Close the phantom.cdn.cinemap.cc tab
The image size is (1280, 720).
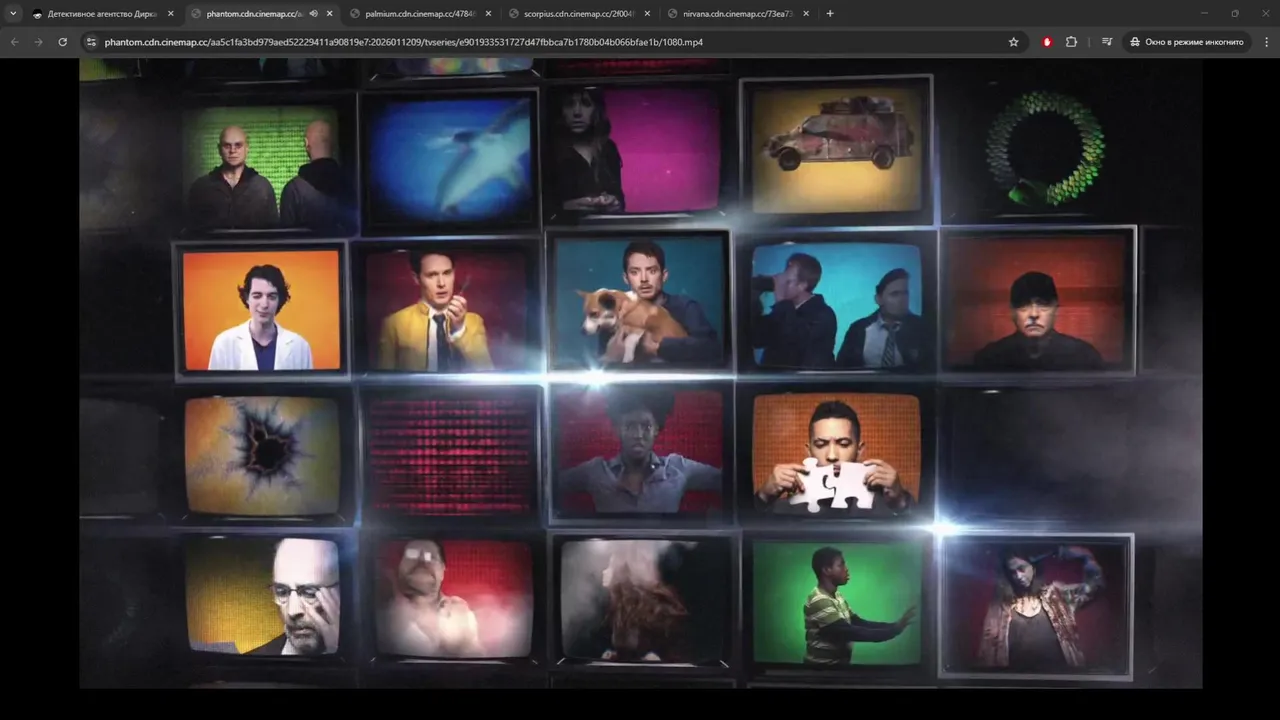point(329,14)
